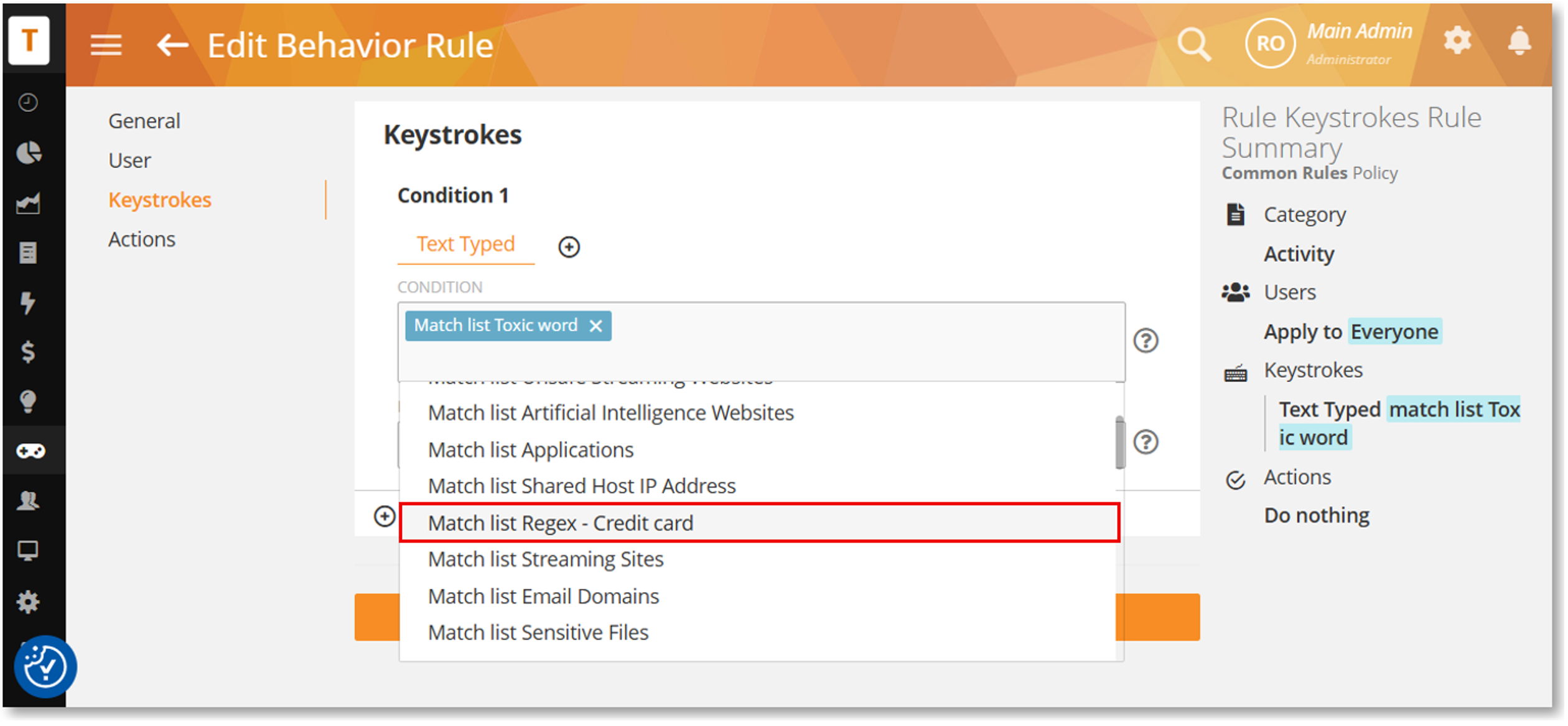
Task: Open the hamburger navigation menu
Action: 106,45
